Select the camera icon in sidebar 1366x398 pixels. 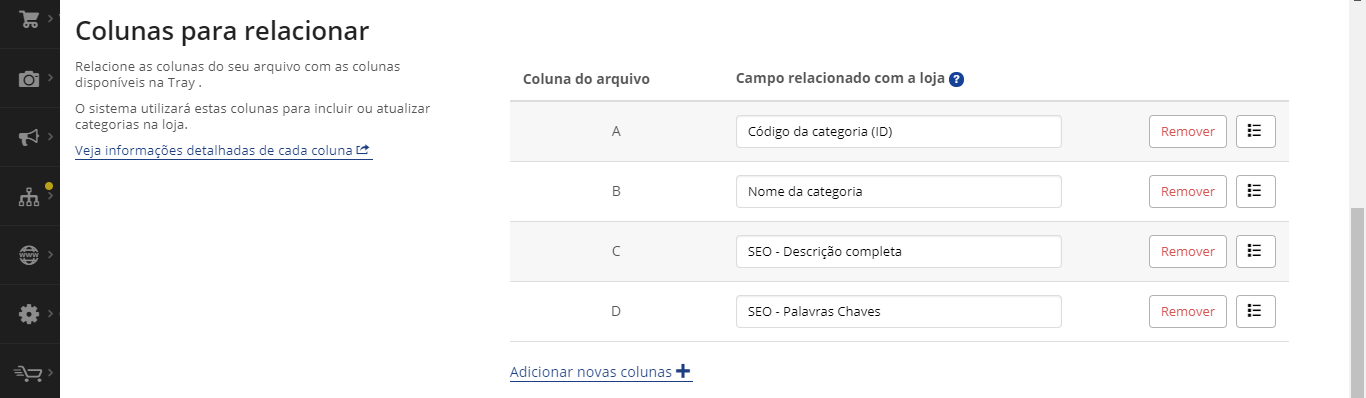(29, 78)
